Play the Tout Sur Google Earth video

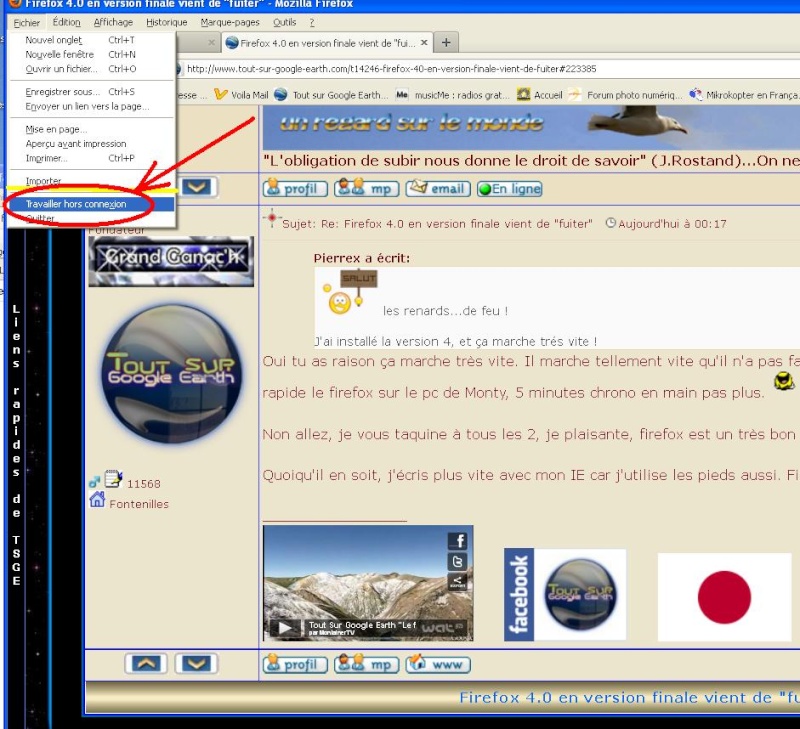coord(285,627)
